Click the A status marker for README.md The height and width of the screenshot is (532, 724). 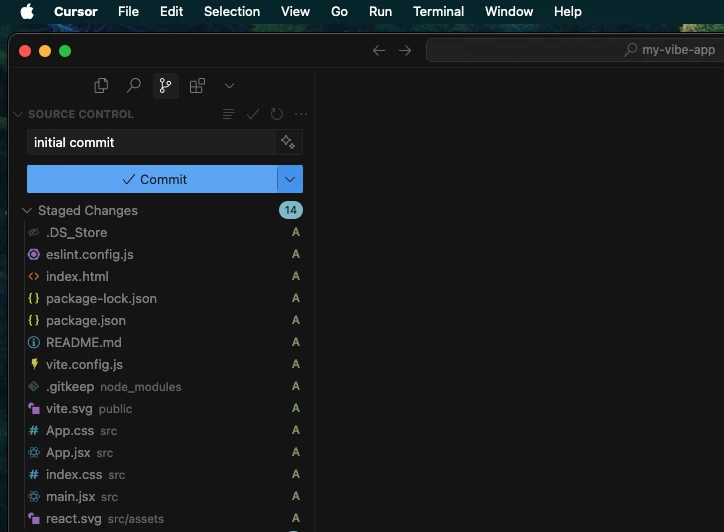296,342
